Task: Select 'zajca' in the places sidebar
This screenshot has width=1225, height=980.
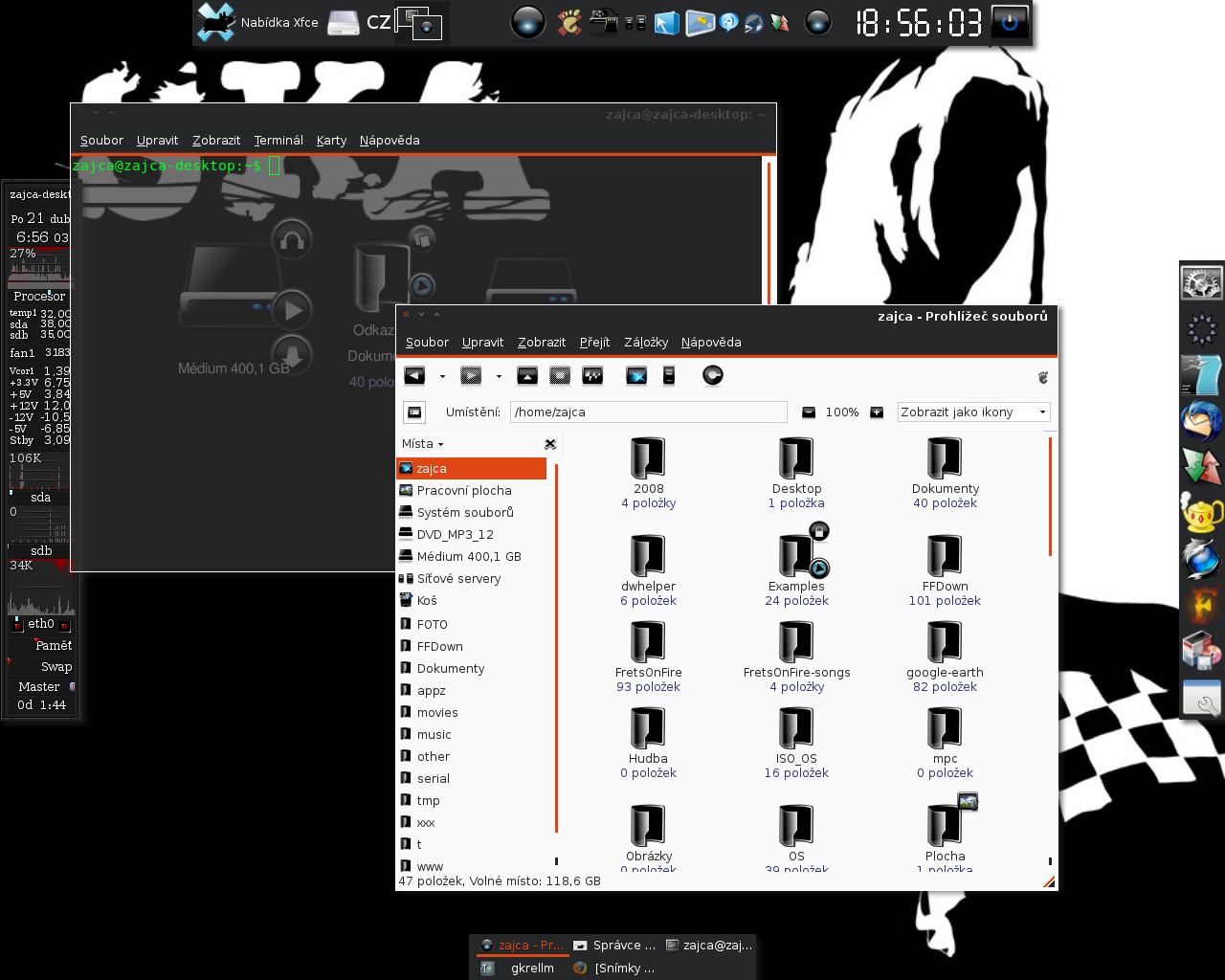Action: [472, 469]
